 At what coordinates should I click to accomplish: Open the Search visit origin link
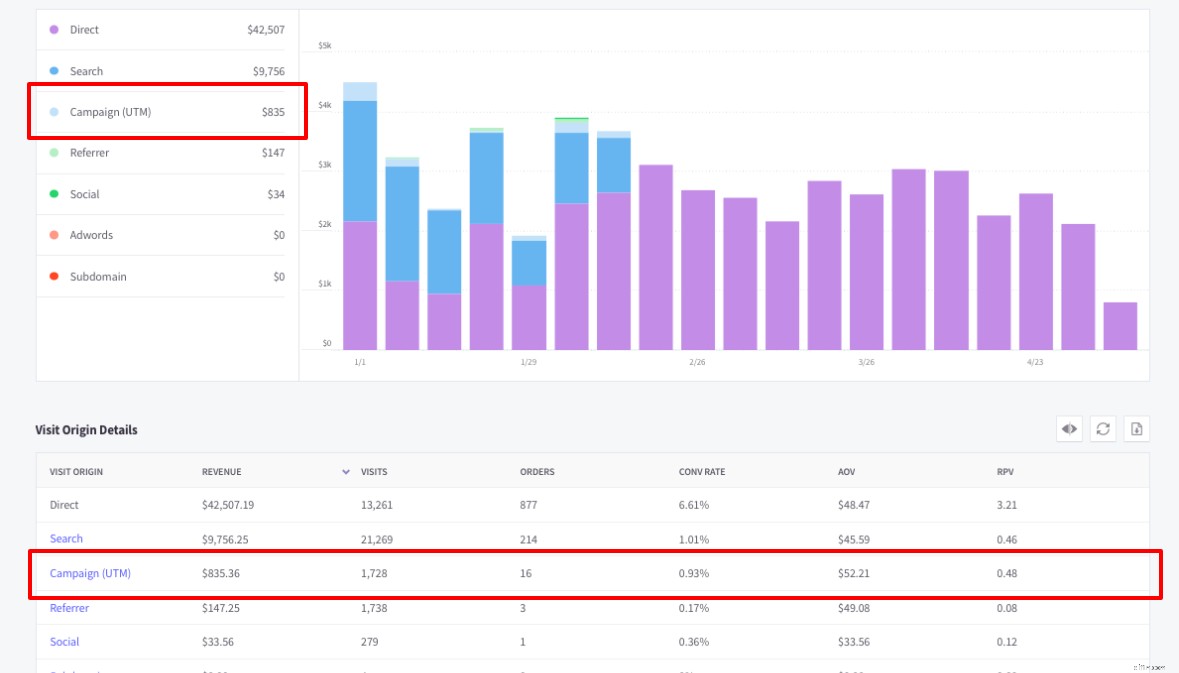click(x=66, y=538)
